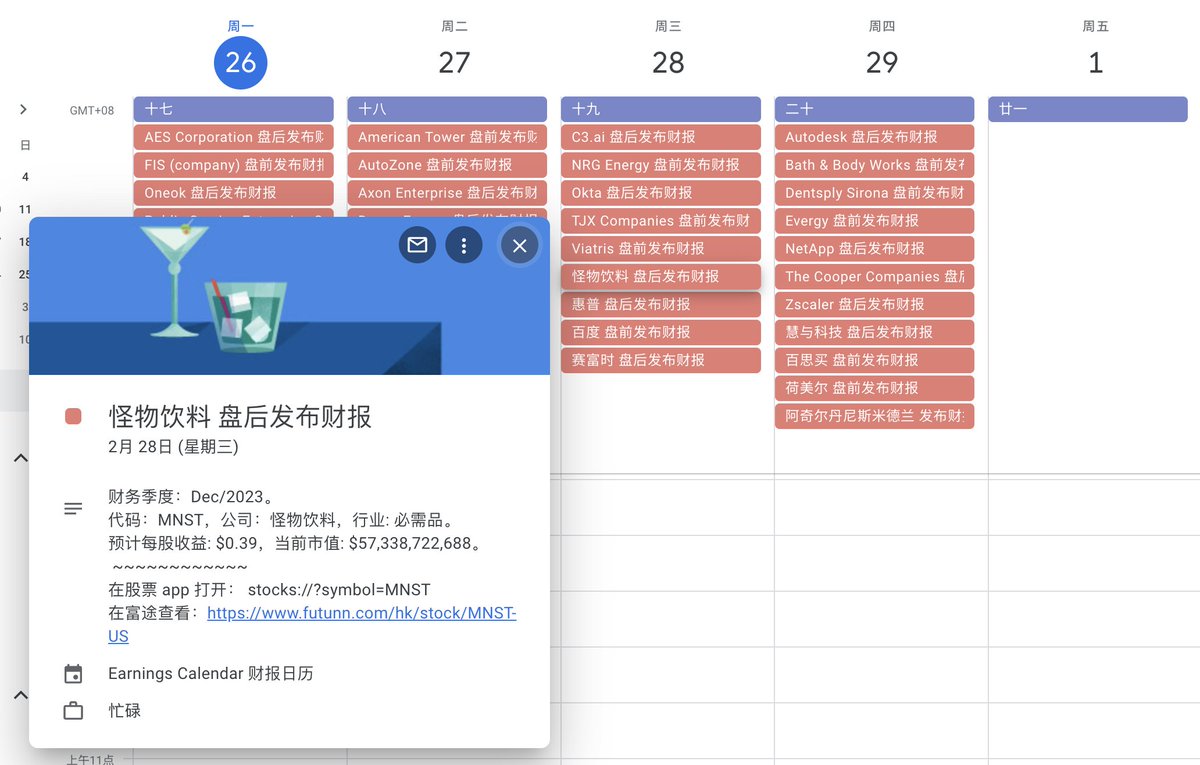Click the stocks://?symbol=MNST text
1200x765 pixels.
point(339,590)
